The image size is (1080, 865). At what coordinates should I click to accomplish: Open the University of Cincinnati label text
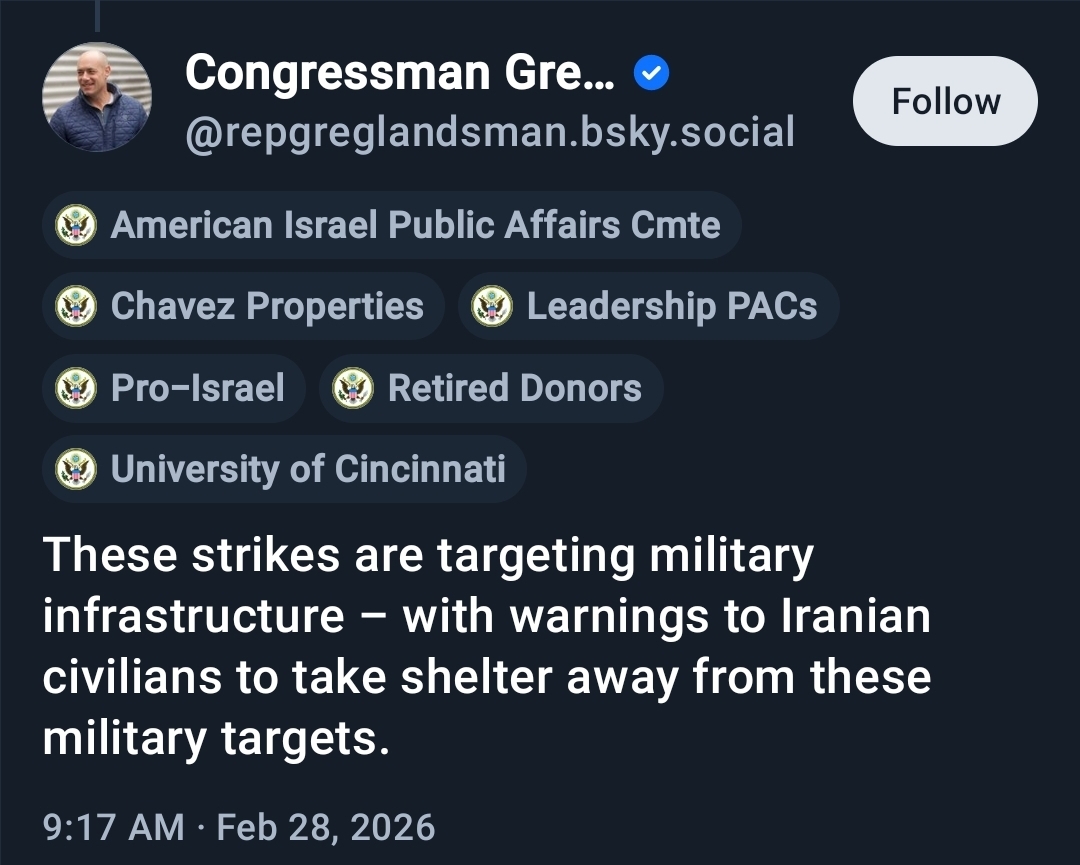(308, 468)
